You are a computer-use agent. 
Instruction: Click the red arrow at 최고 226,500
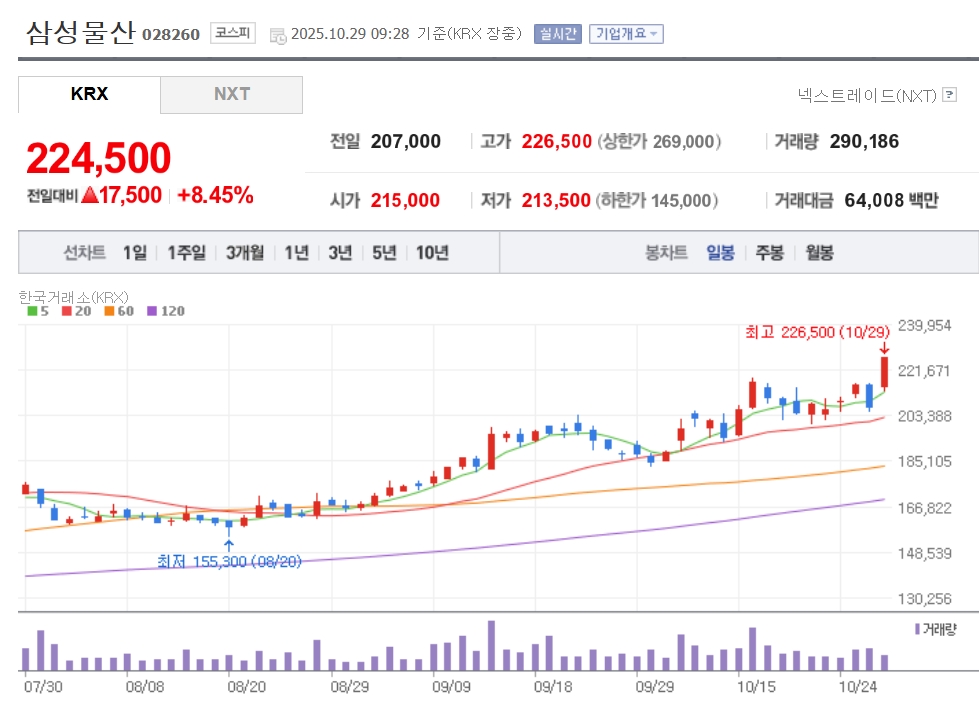[884, 347]
